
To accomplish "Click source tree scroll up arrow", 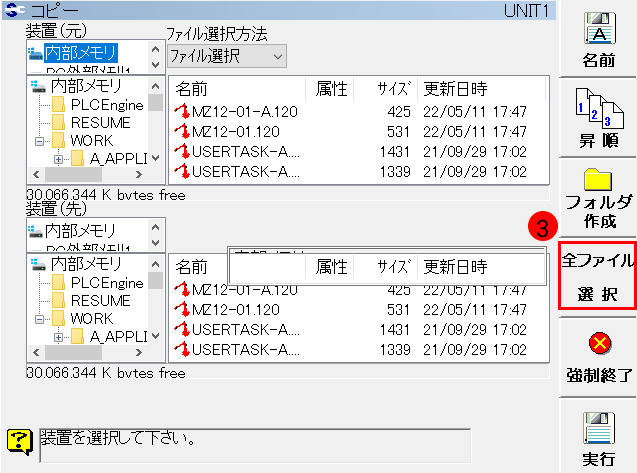I will (156, 86).
